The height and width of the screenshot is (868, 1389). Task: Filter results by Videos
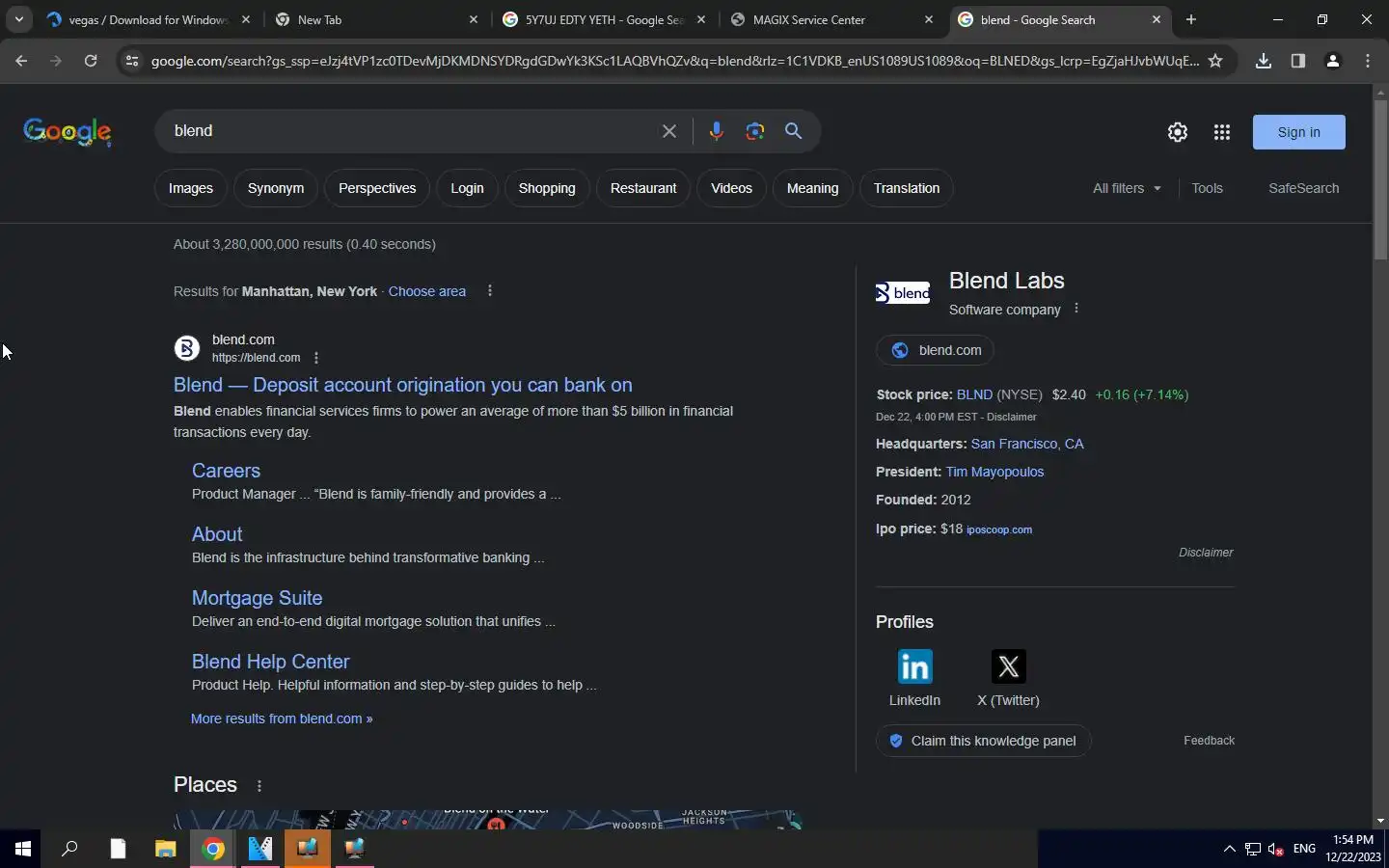tap(731, 188)
